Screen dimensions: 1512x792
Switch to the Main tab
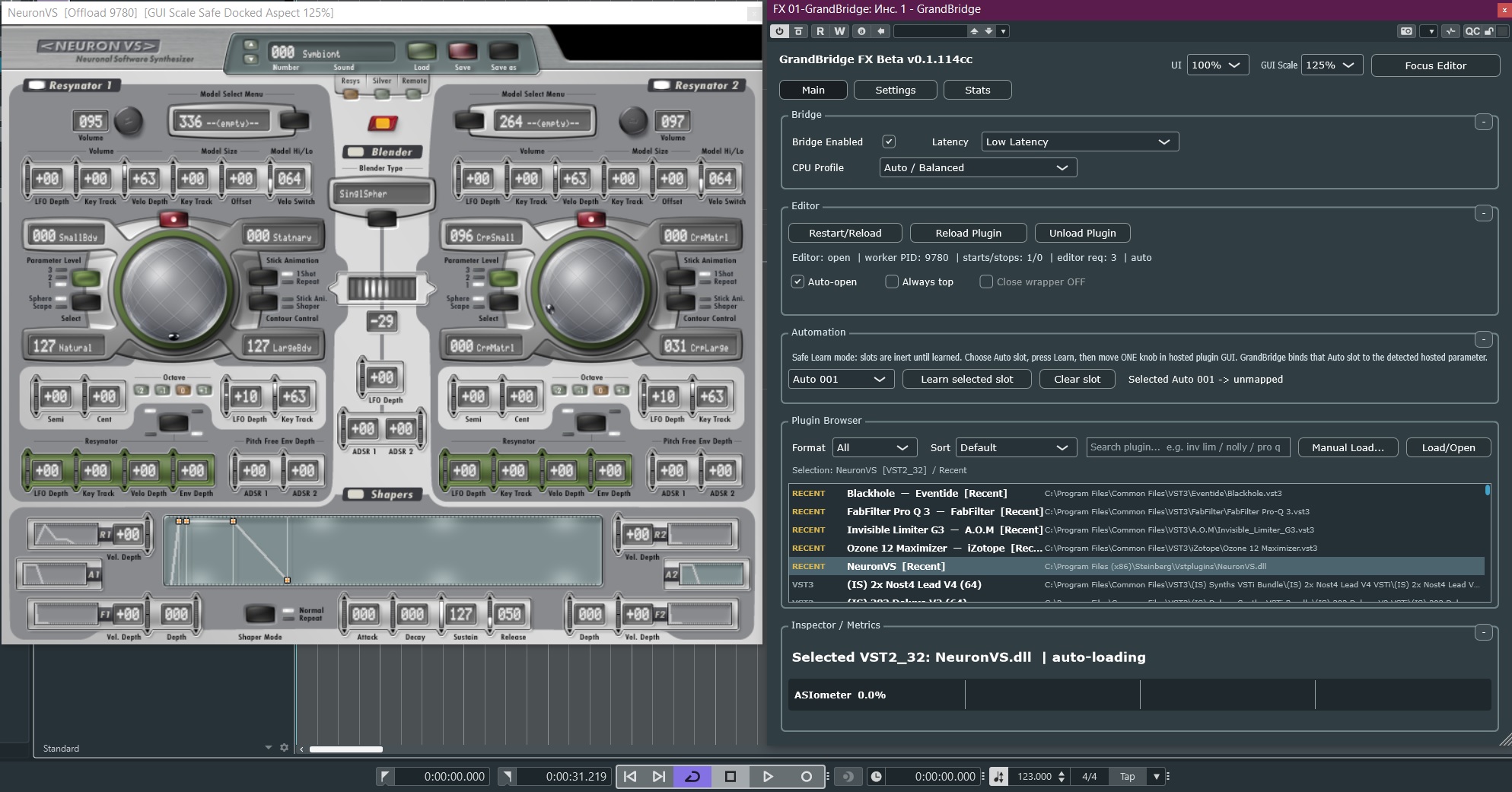(813, 90)
